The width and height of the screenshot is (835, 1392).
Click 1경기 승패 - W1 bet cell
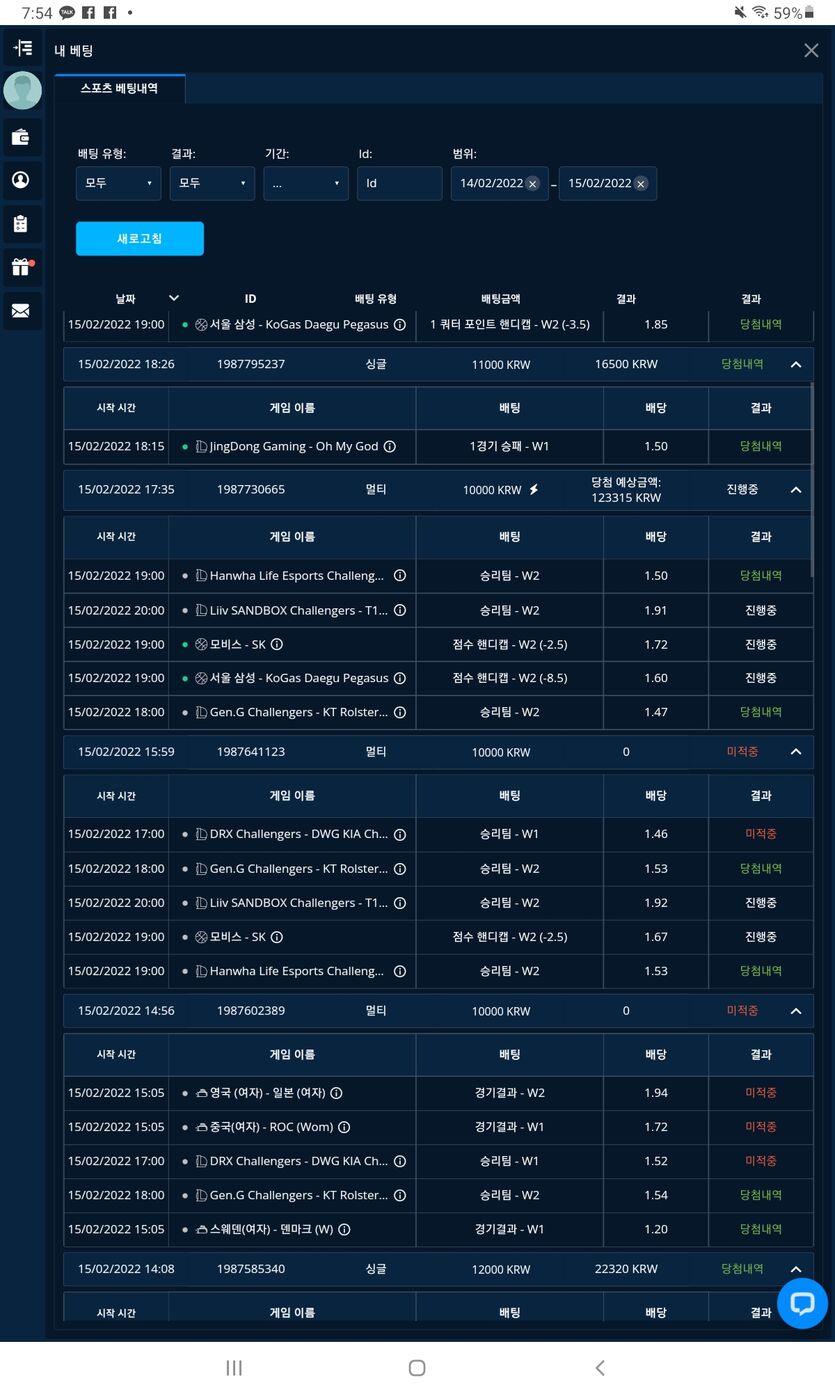pyautogui.click(x=510, y=447)
